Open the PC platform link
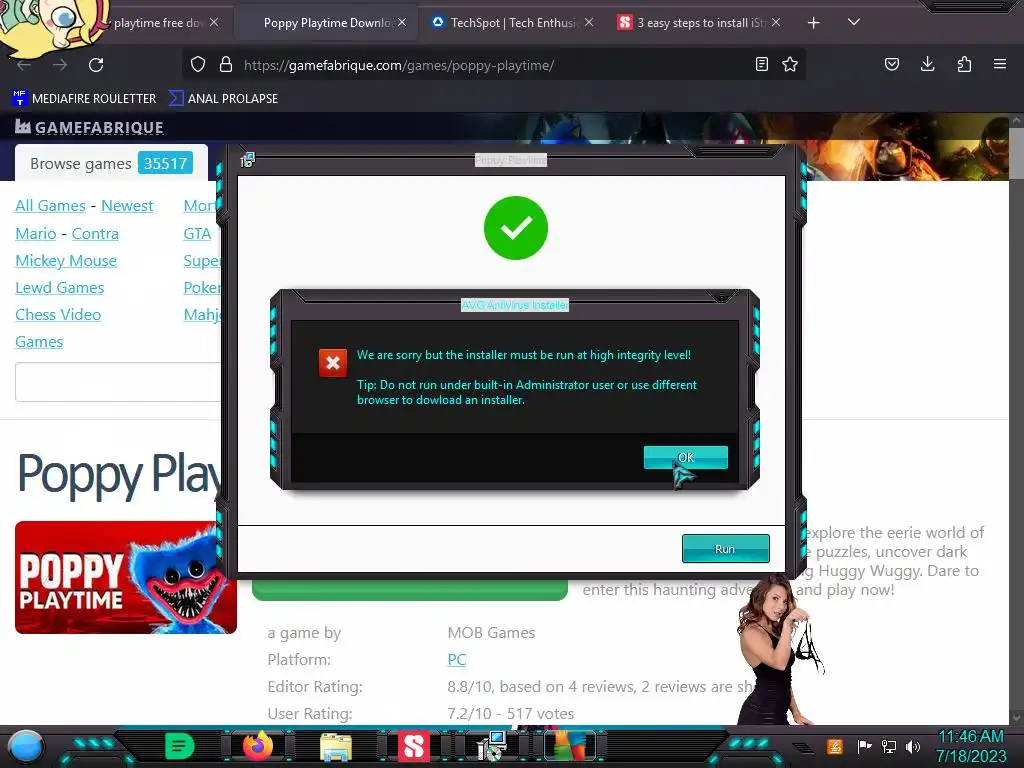 pos(456,660)
